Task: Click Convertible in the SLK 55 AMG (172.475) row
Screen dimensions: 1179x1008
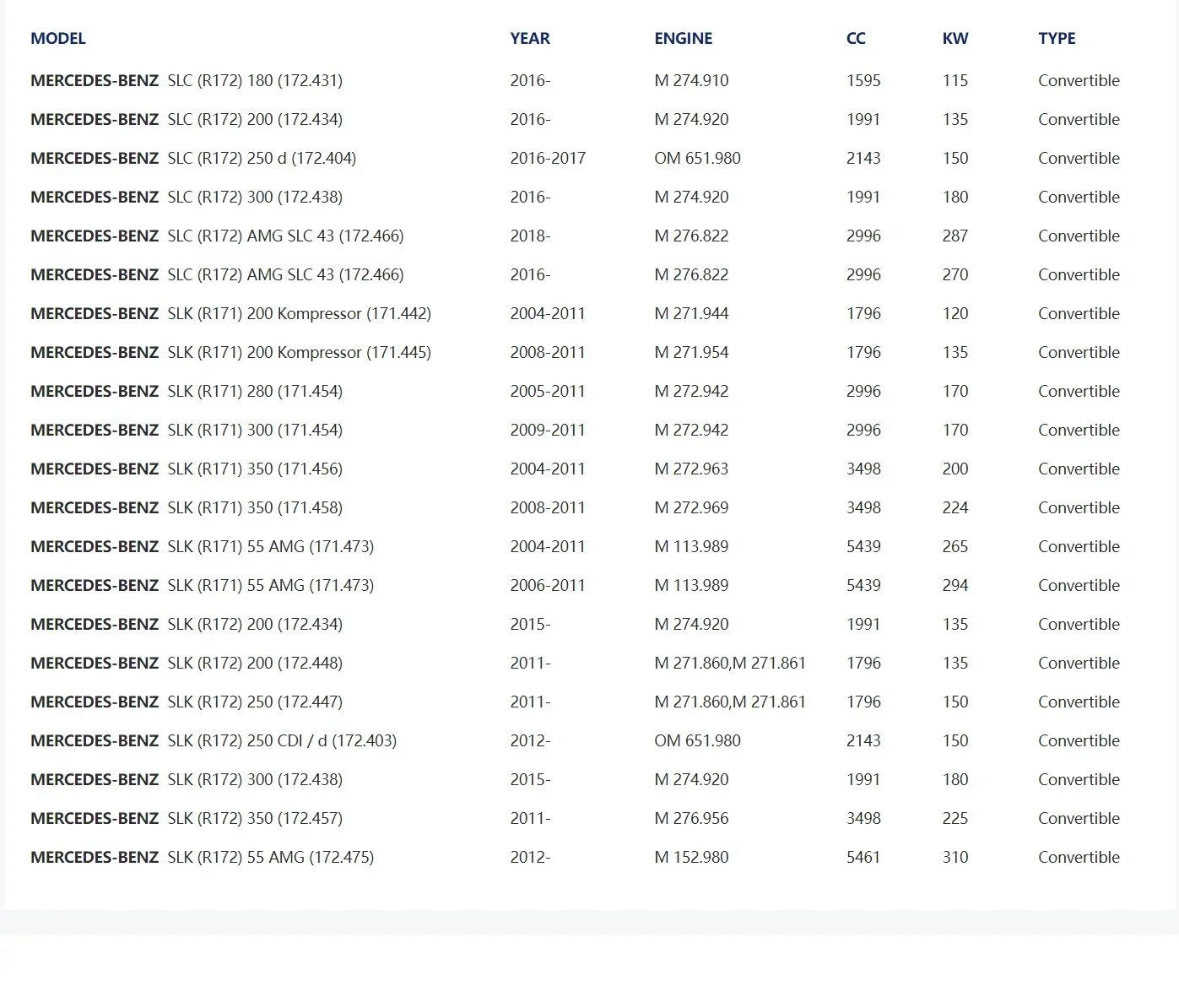Action: pos(1079,858)
